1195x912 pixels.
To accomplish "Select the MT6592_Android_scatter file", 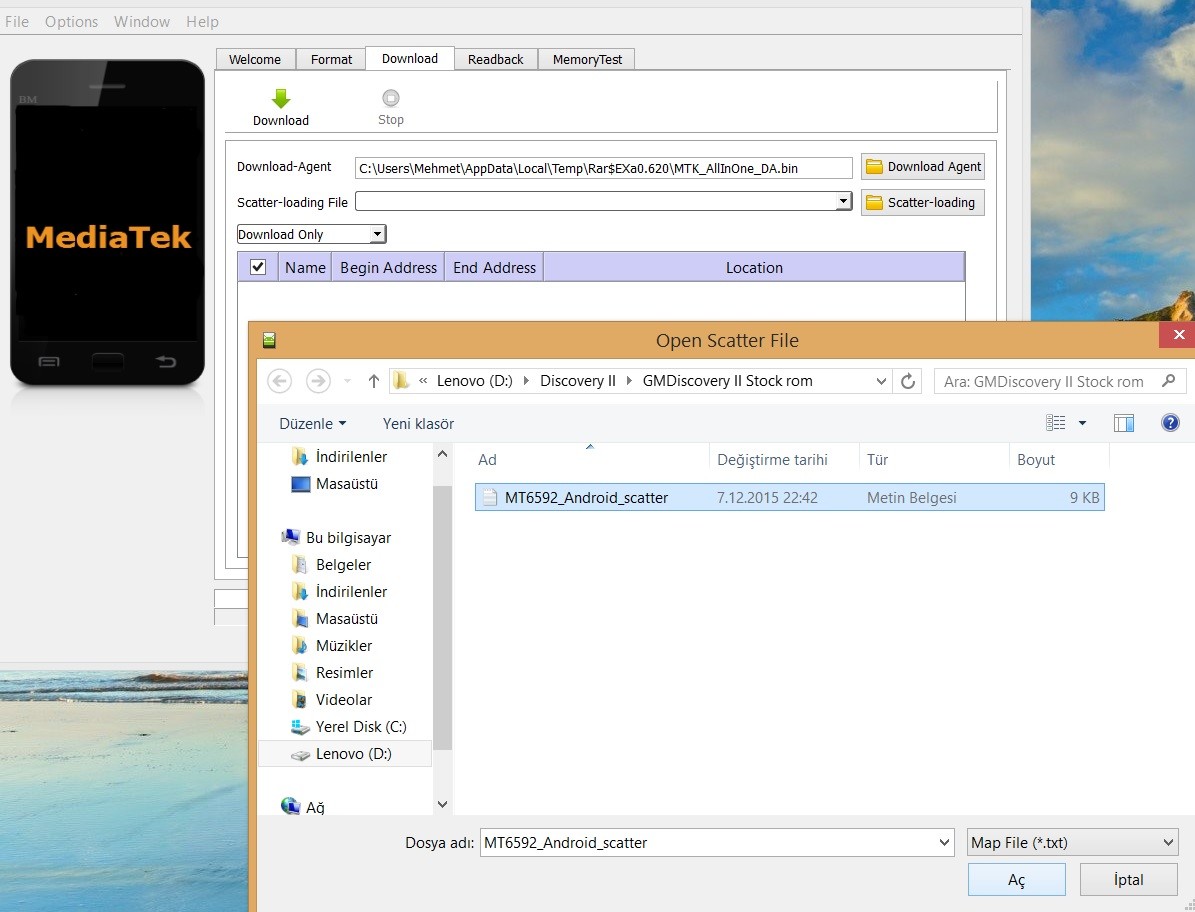I will pyautogui.click(x=586, y=497).
